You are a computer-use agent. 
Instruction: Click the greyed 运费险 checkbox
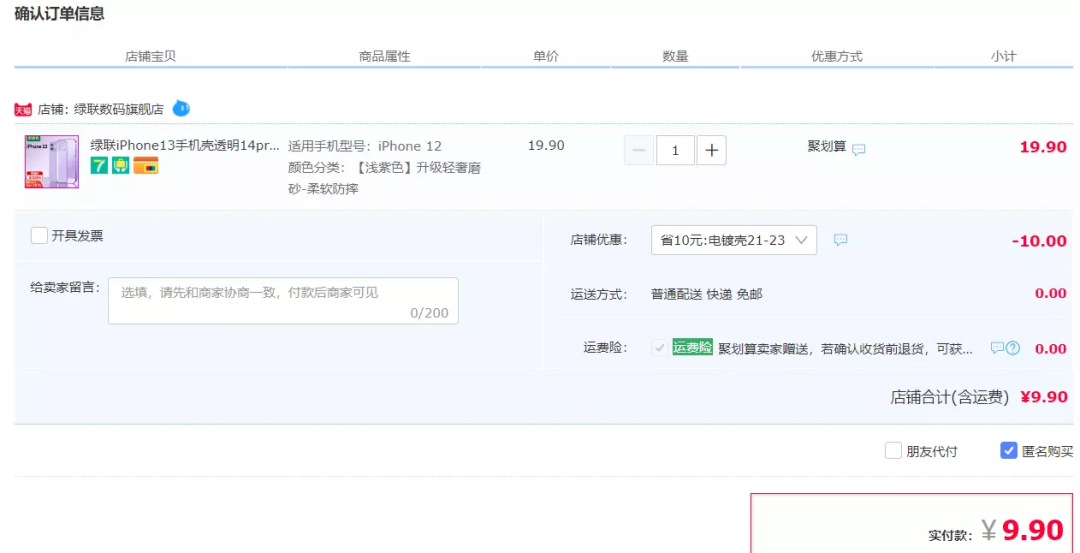click(660, 348)
